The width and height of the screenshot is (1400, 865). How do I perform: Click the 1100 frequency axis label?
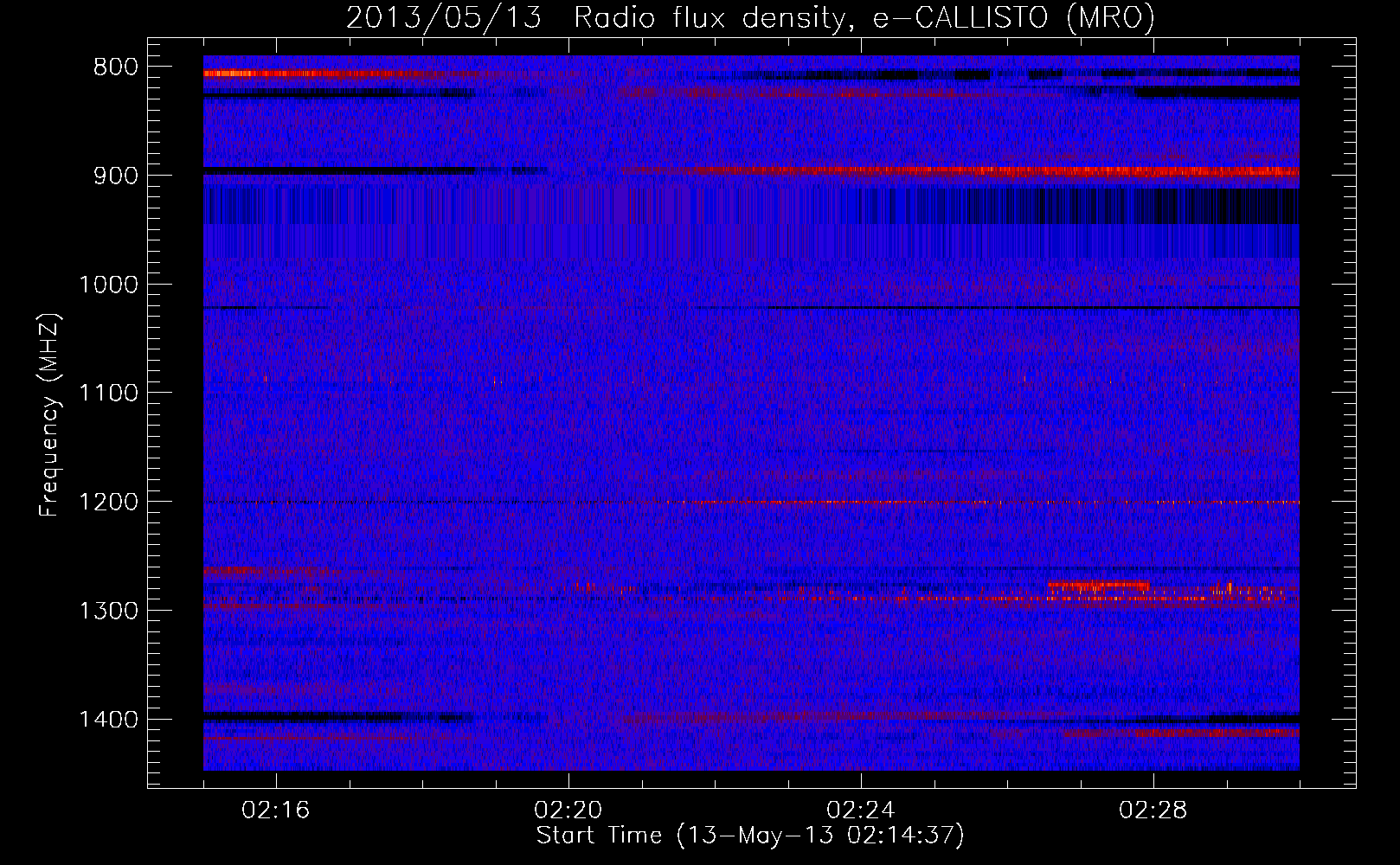tap(108, 394)
